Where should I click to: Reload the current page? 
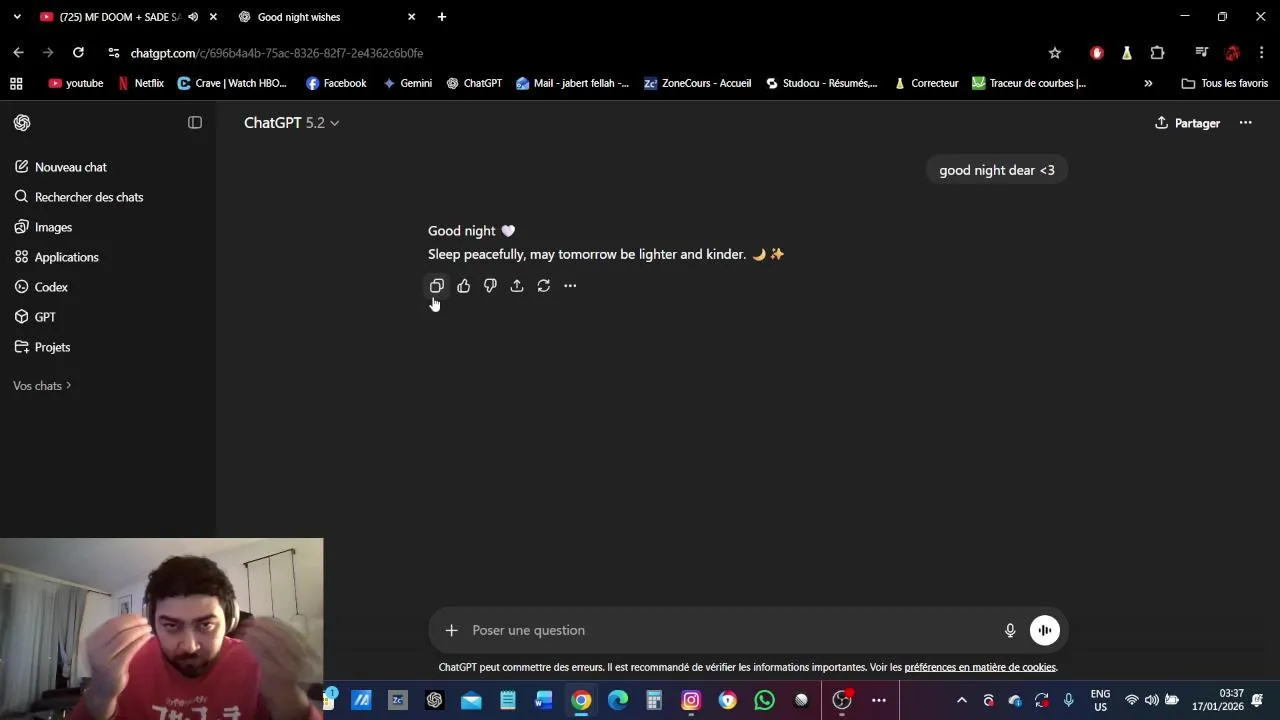[78, 53]
